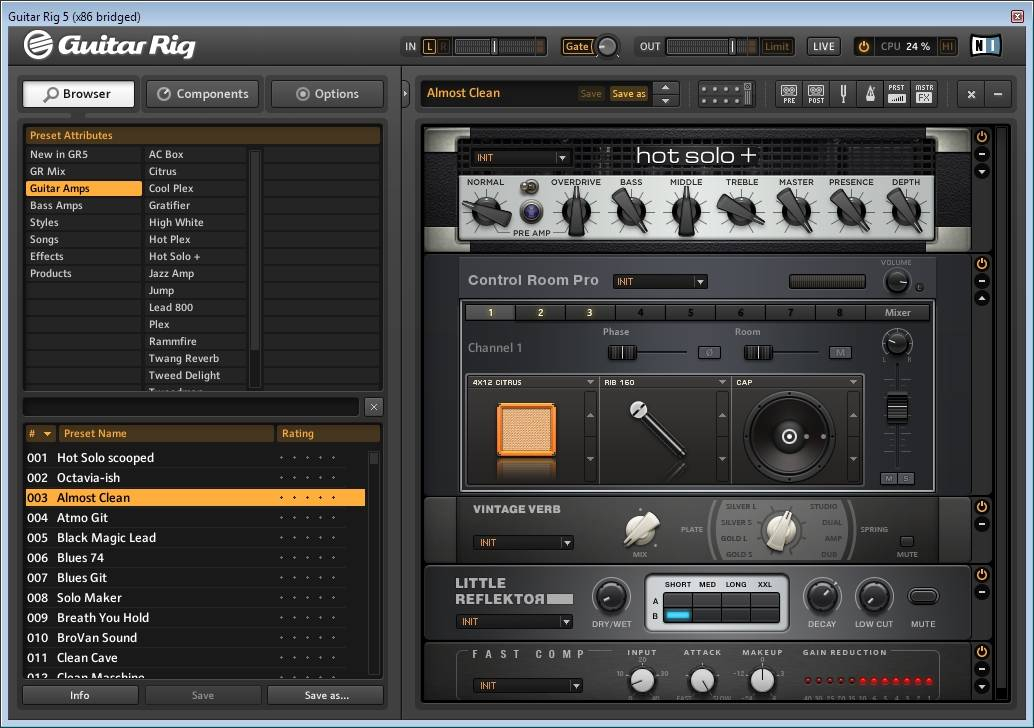Show the PRE tapedeck module
The image size is (1034, 728).
pos(789,94)
